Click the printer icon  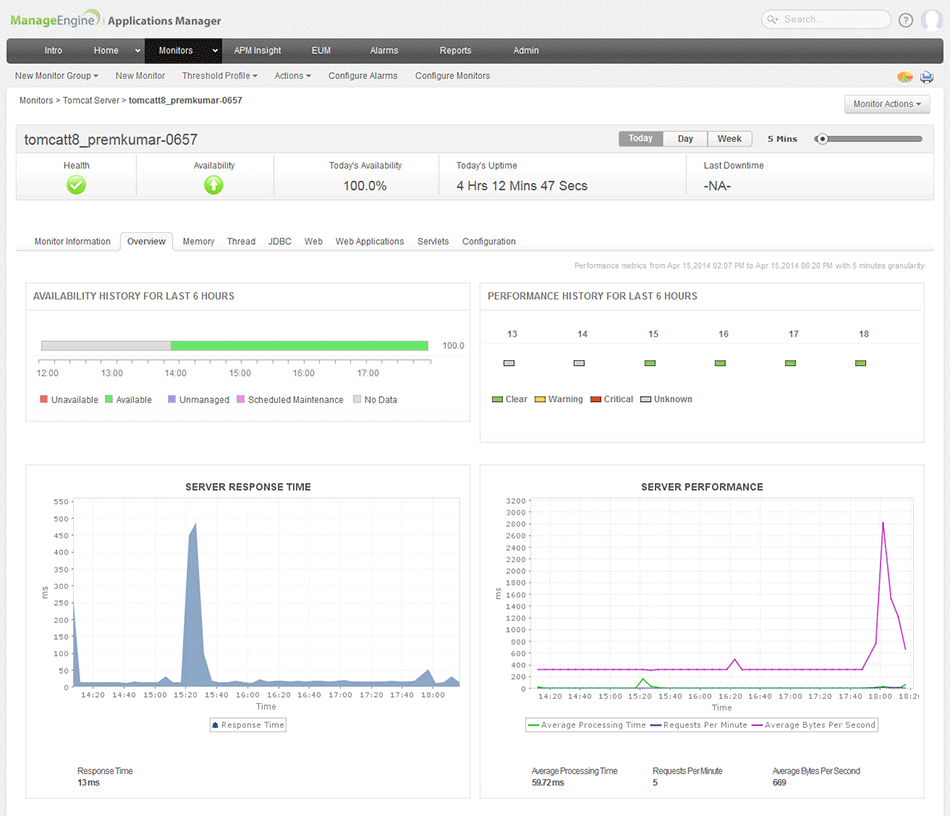(926, 77)
